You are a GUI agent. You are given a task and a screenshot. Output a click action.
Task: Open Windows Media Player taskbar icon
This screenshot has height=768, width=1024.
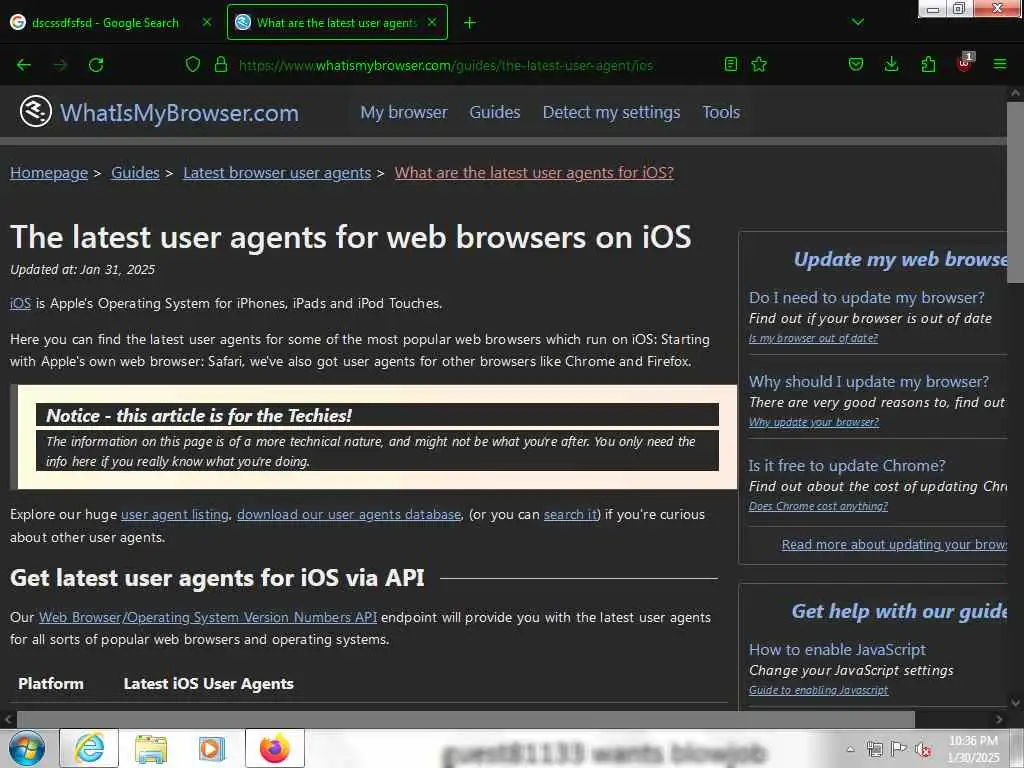[x=212, y=748]
